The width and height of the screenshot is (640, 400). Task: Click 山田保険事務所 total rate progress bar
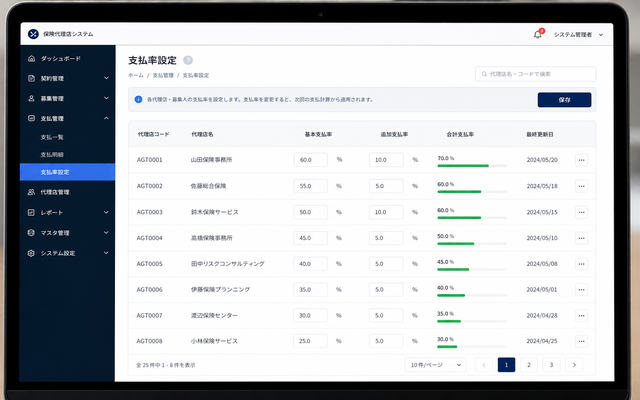(x=472, y=166)
